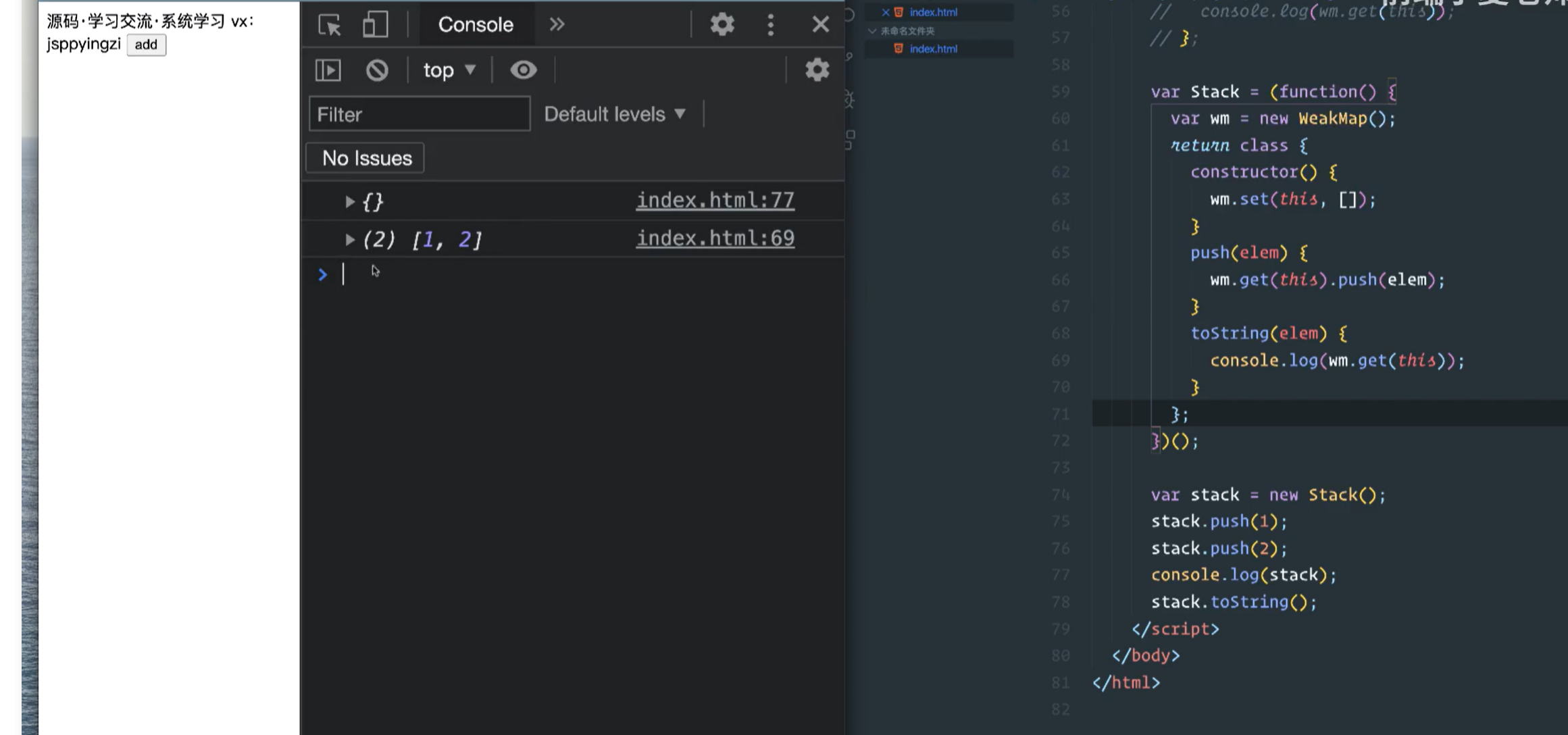Open console settings gear icon

pyautogui.click(x=817, y=70)
